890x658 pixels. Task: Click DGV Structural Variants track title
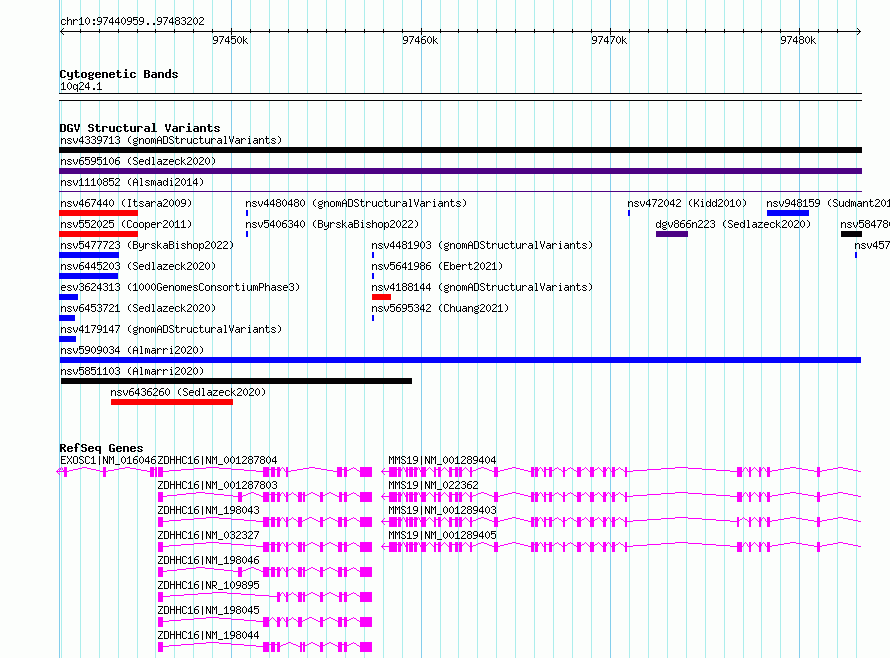coord(140,128)
